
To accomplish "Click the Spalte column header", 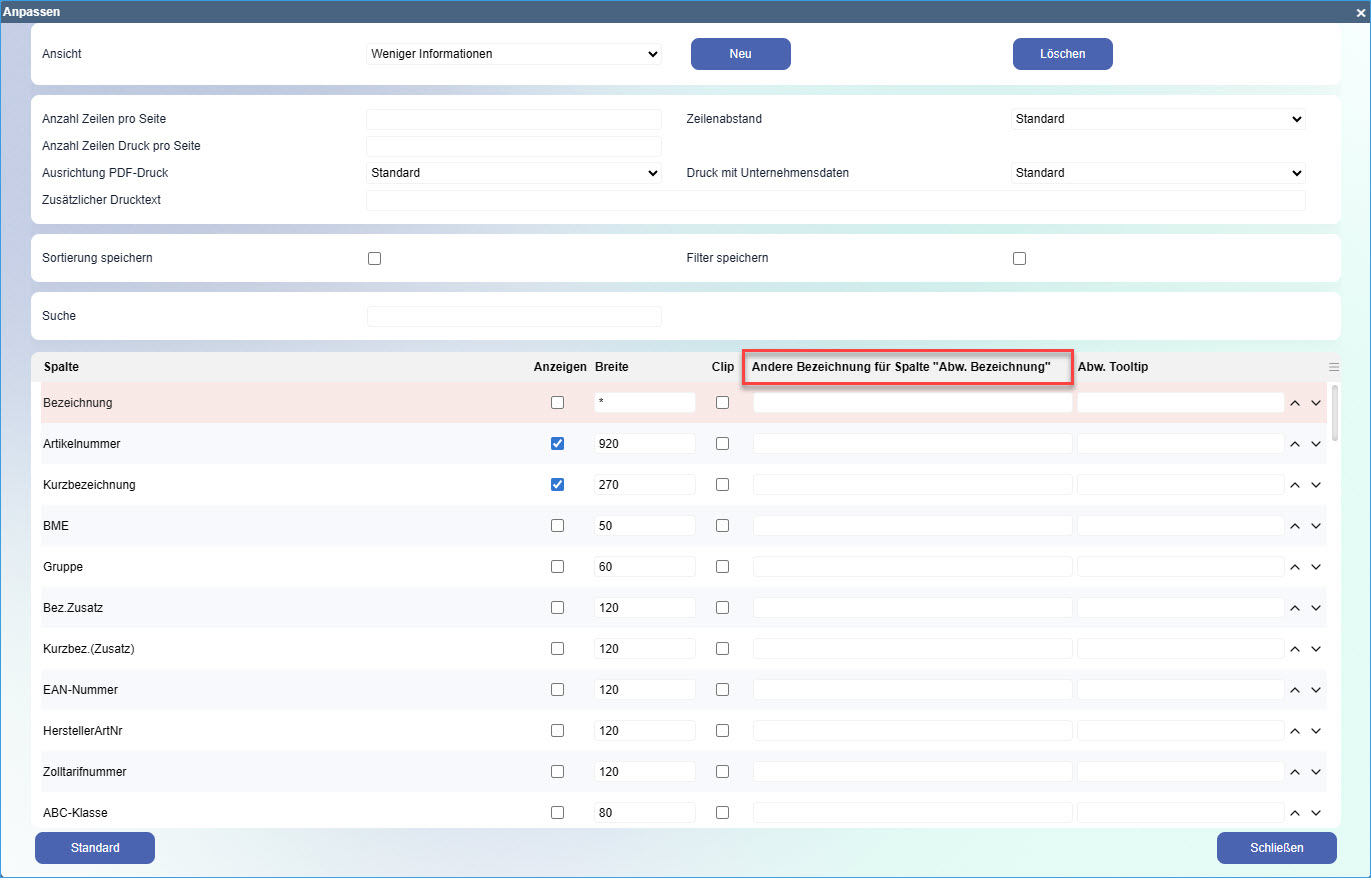I will [61, 367].
